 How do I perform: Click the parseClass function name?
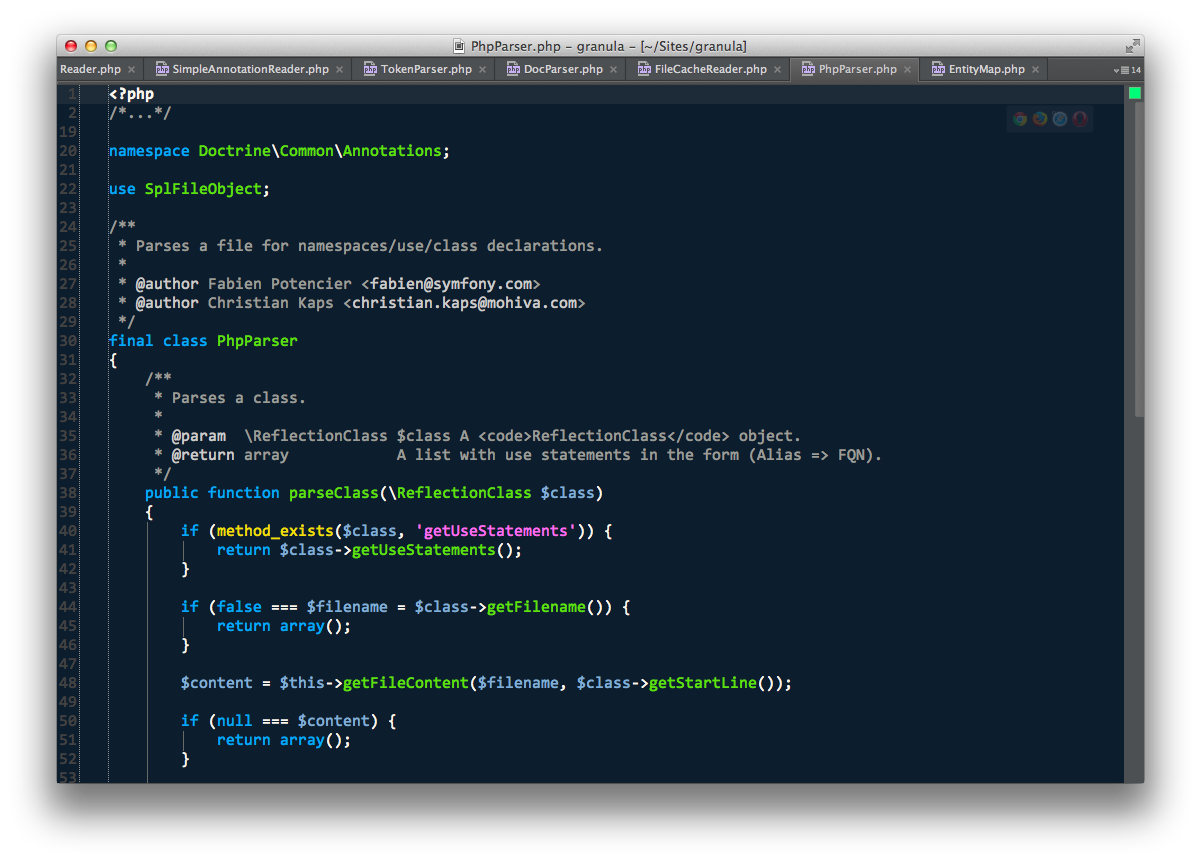point(334,493)
